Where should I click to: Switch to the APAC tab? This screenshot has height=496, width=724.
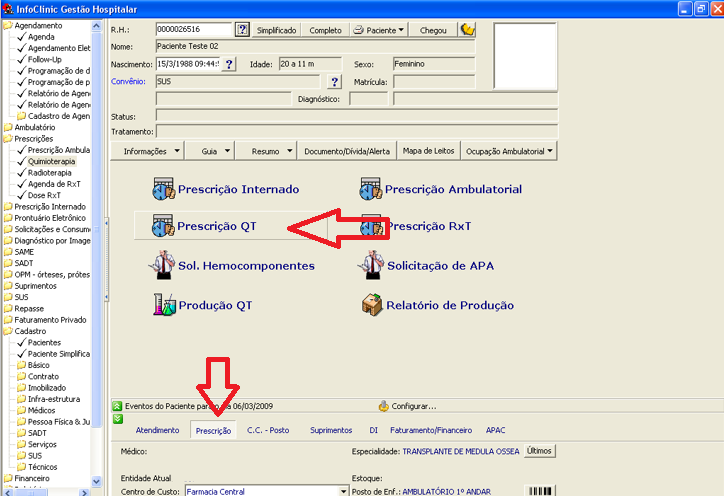click(x=495, y=430)
